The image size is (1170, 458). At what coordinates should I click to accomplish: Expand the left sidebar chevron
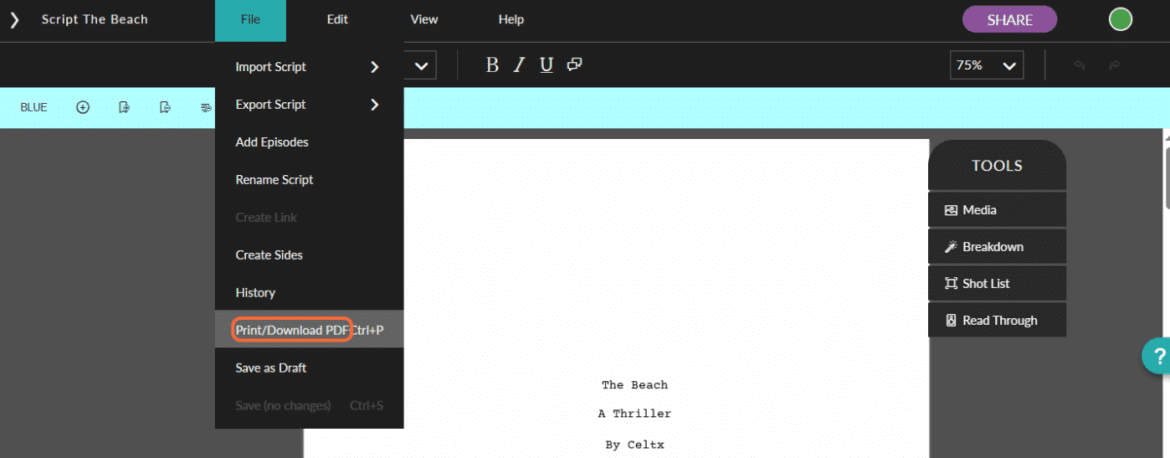[x=14, y=20]
